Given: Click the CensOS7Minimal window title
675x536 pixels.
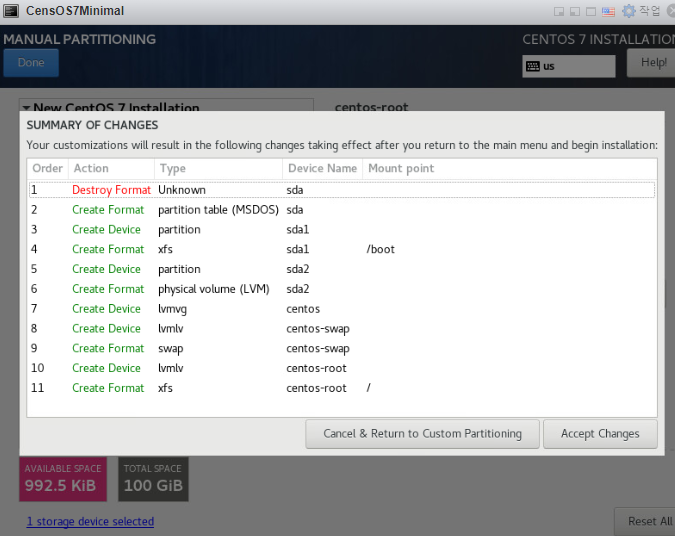Looking at the screenshot, I should (75, 11).
